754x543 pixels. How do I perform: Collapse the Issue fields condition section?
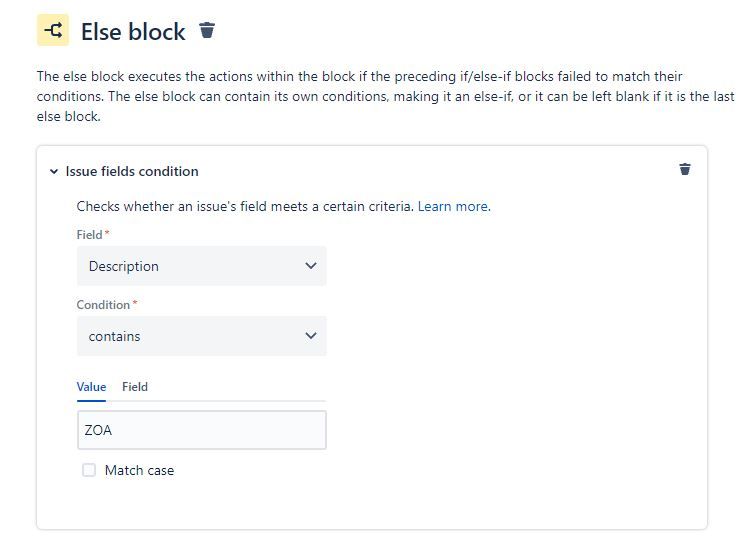(54, 171)
